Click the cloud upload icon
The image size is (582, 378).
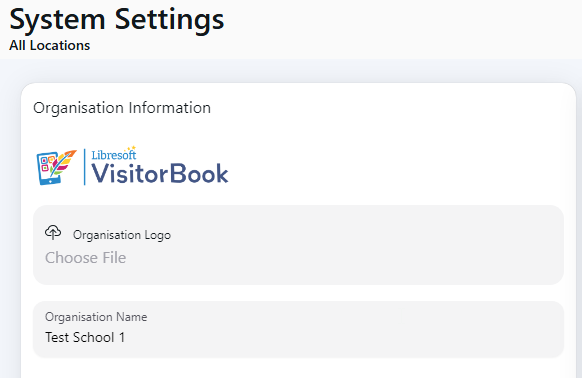tap(53, 232)
